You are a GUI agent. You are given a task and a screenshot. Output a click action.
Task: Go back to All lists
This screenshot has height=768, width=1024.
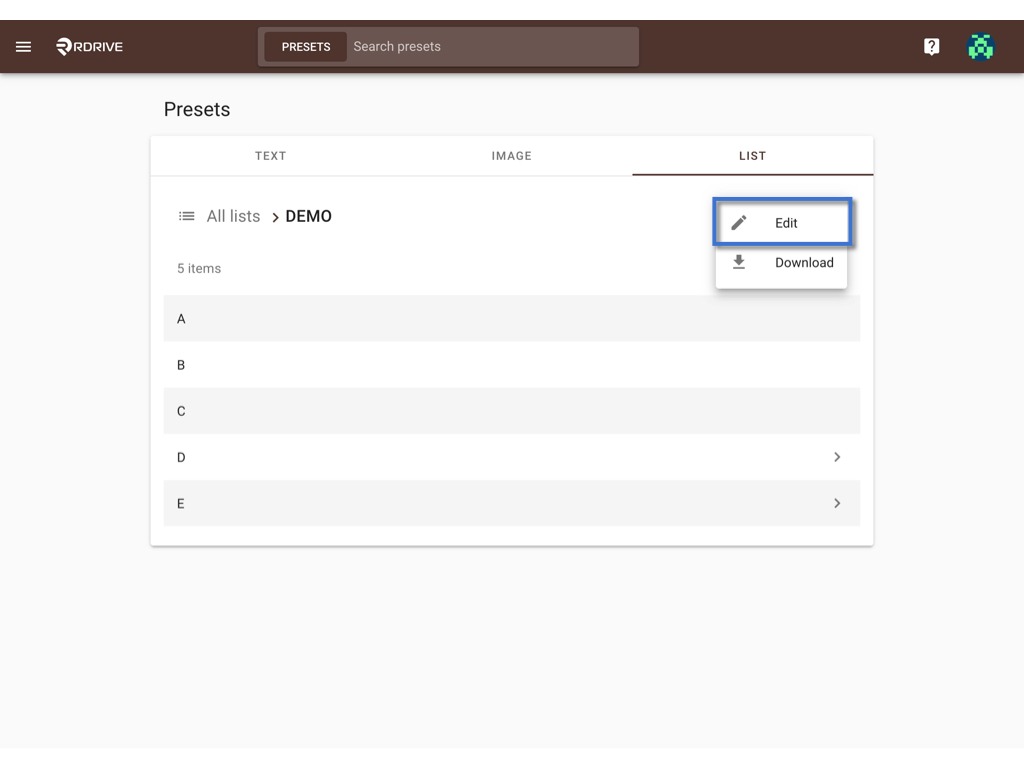click(x=233, y=216)
